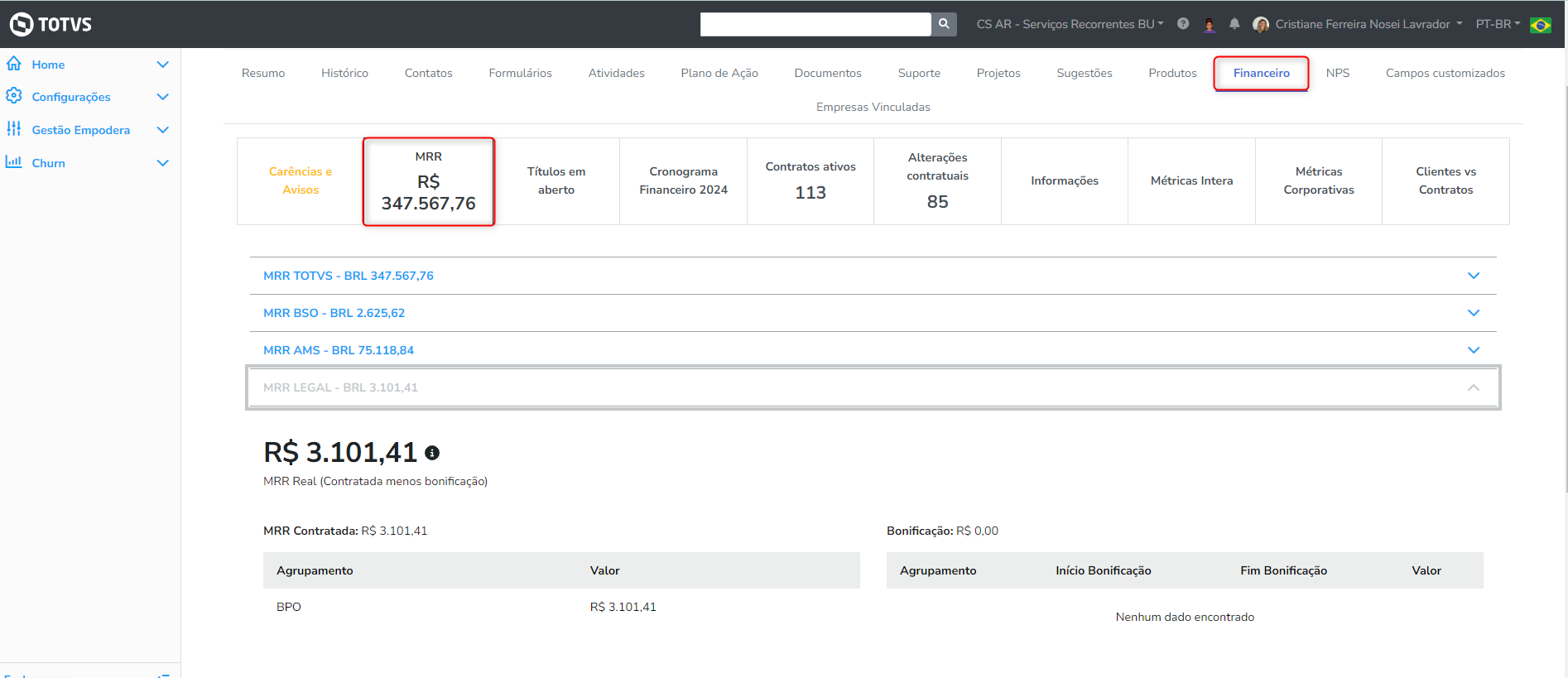Screen dimensions: 1568x678
Task: Open the Clientes vs Contratos card
Action: (x=1445, y=181)
